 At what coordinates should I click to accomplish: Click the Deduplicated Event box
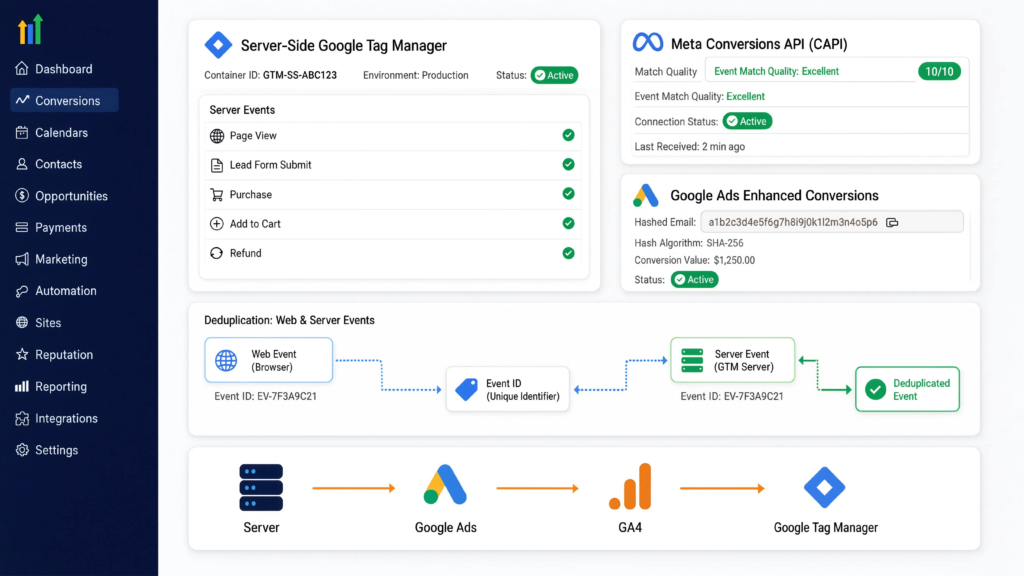click(907, 389)
